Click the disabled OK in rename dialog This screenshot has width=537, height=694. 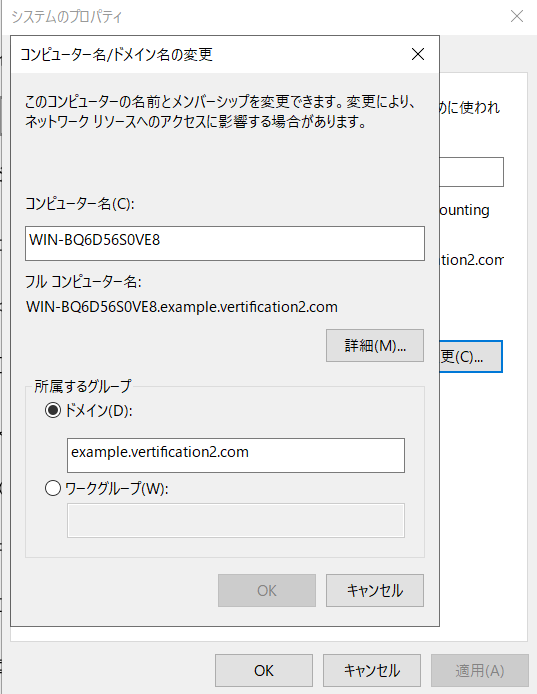[x=267, y=590]
